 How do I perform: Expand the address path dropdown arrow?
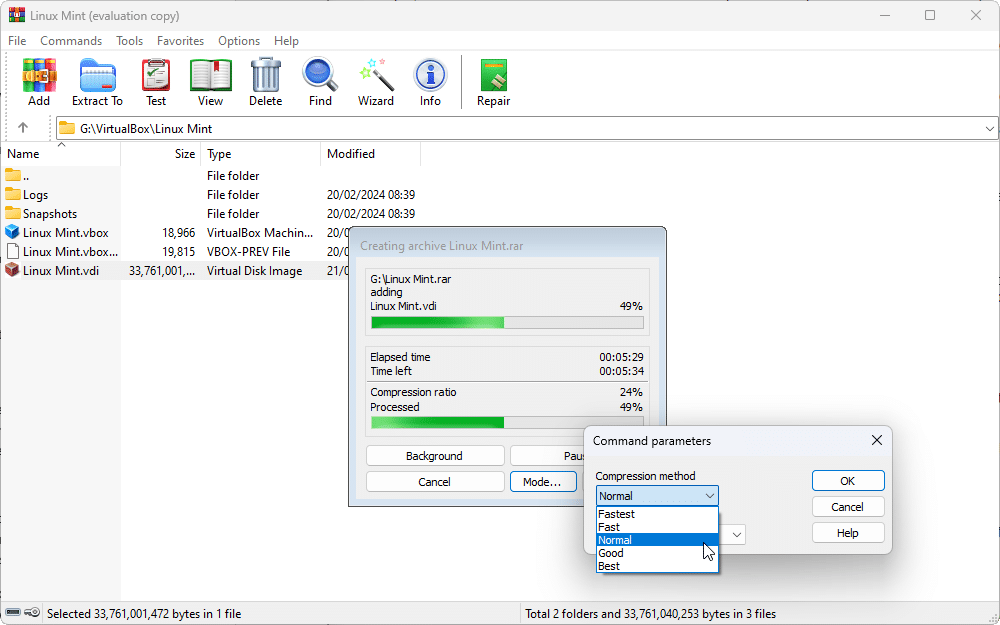click(x=989, y=128)
